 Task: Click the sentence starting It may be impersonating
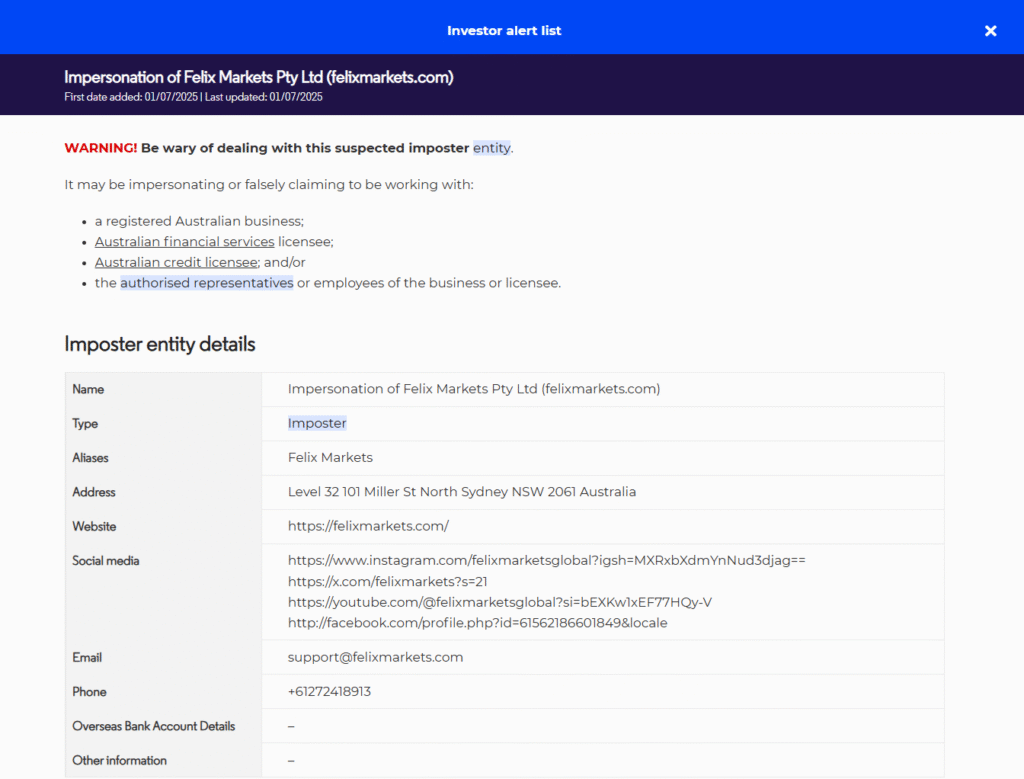click(x=269, y=185)
